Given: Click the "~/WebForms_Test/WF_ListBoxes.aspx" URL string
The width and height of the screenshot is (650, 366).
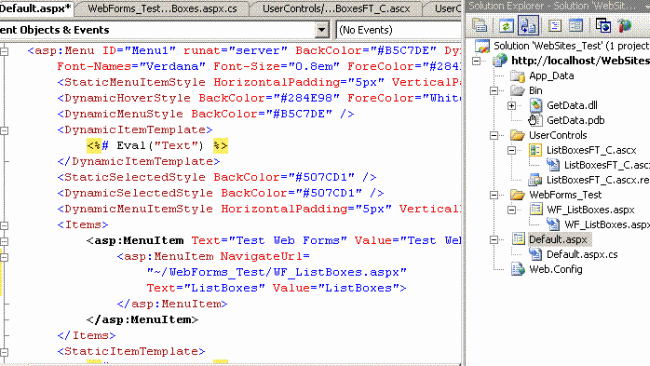Looking at the screenshot, I should point(276,272).
